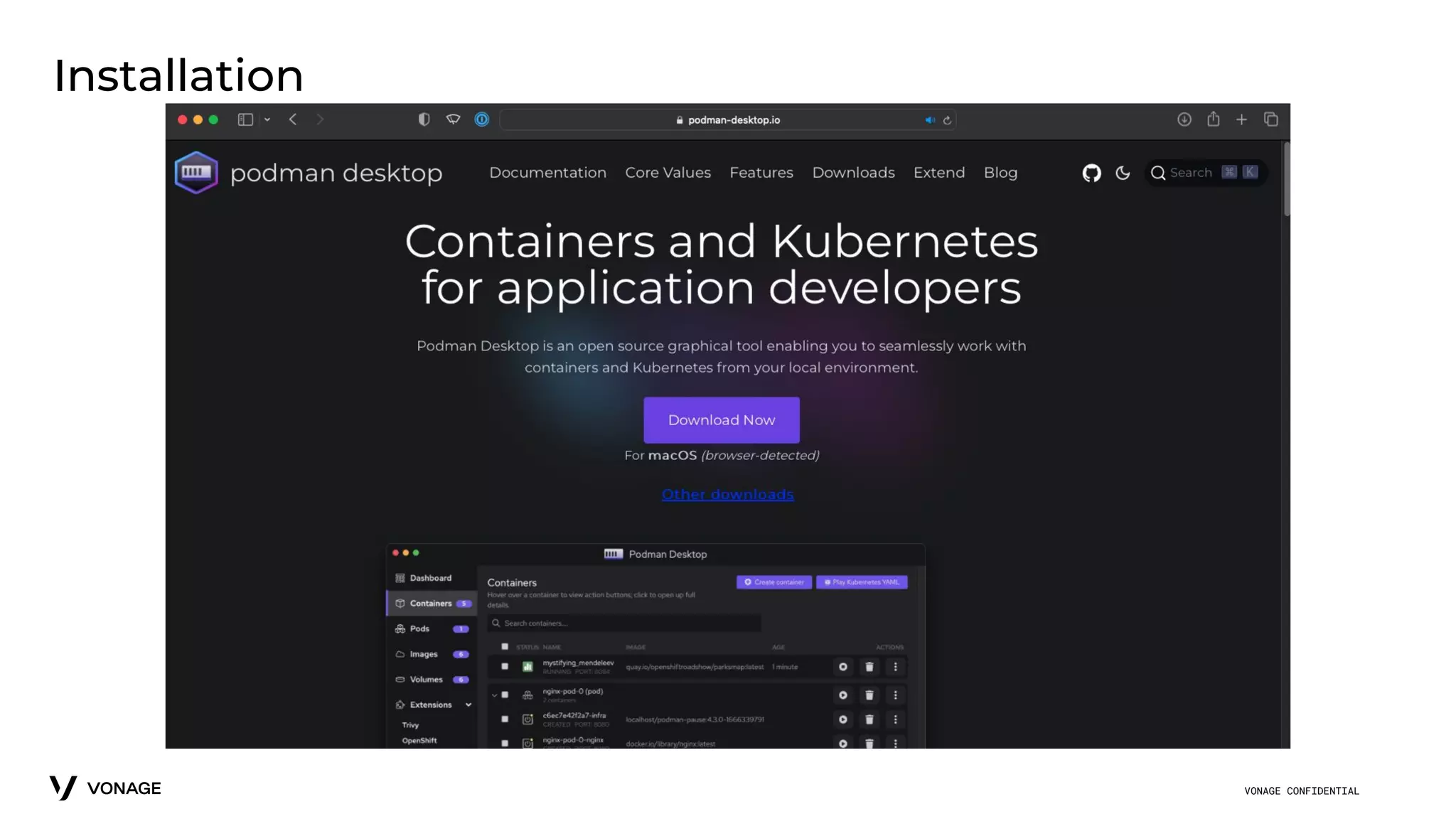1456x819 pixels.
Task: Click the Safari sidebar toggle icon
Action: (x=245, y=119)
